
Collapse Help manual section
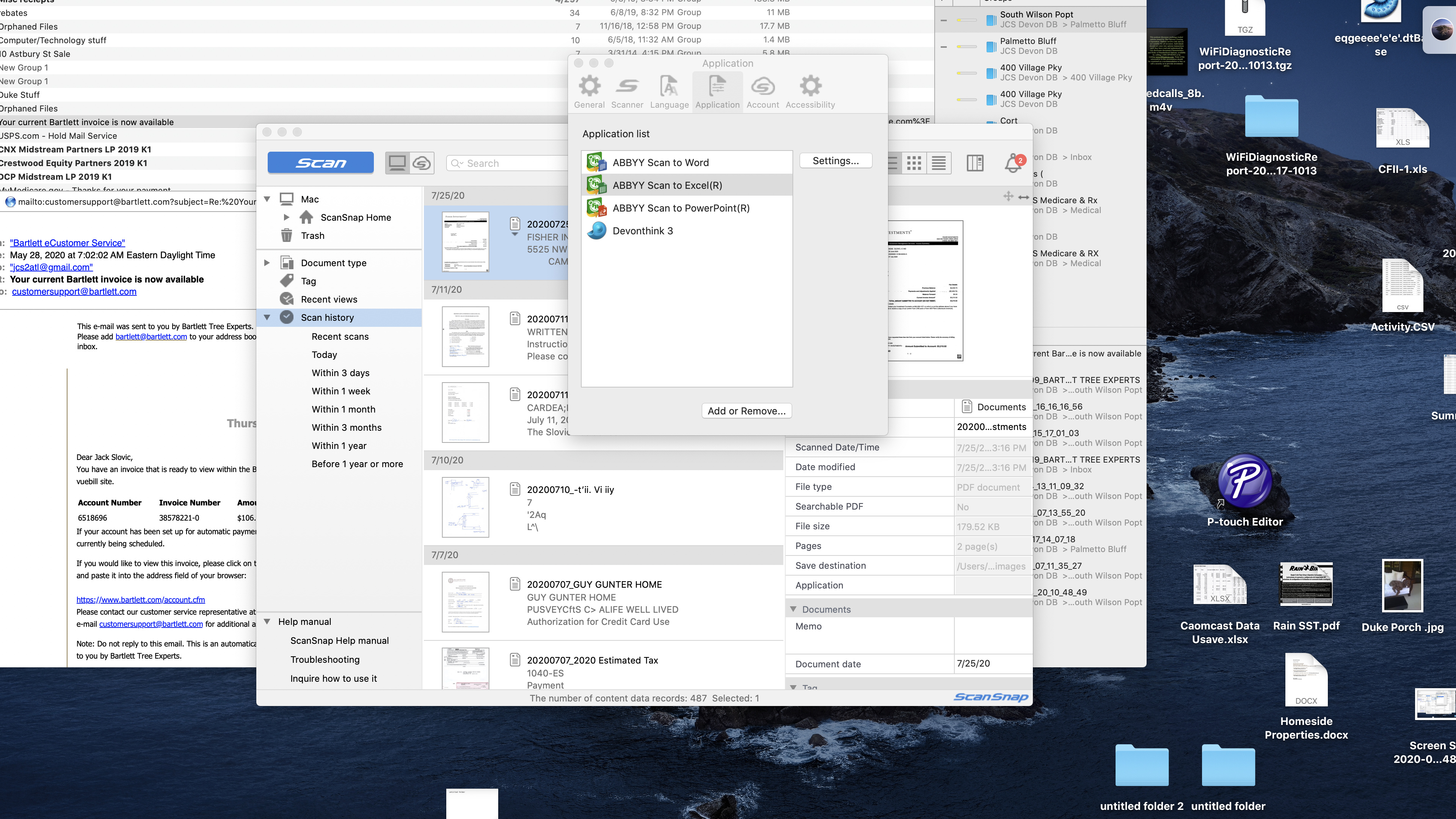coord(267,621)
